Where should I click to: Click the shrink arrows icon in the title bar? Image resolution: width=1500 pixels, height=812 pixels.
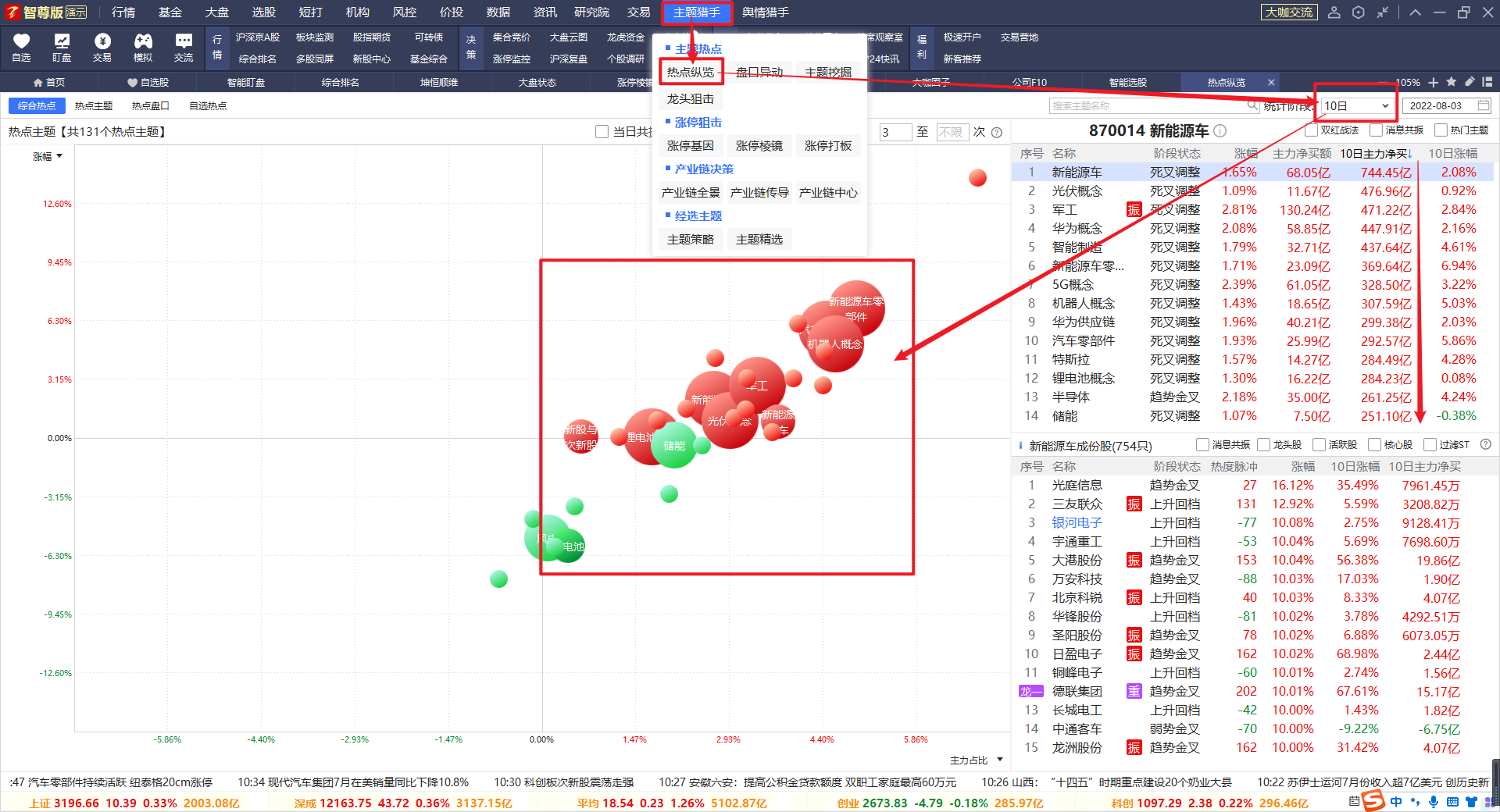tap(1383, 12)
